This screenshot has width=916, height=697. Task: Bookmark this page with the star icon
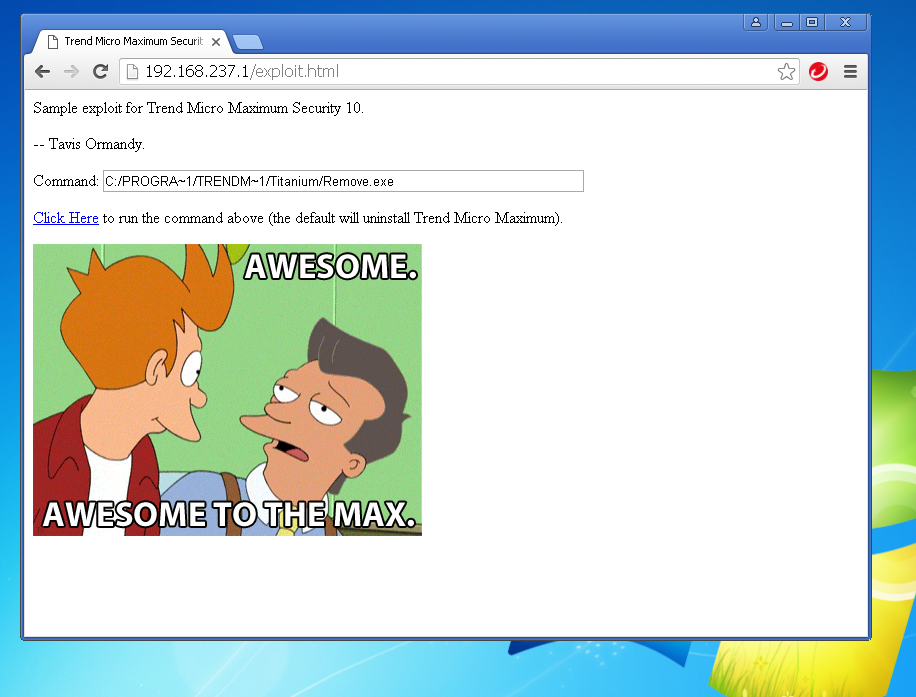tap(786, 71)
